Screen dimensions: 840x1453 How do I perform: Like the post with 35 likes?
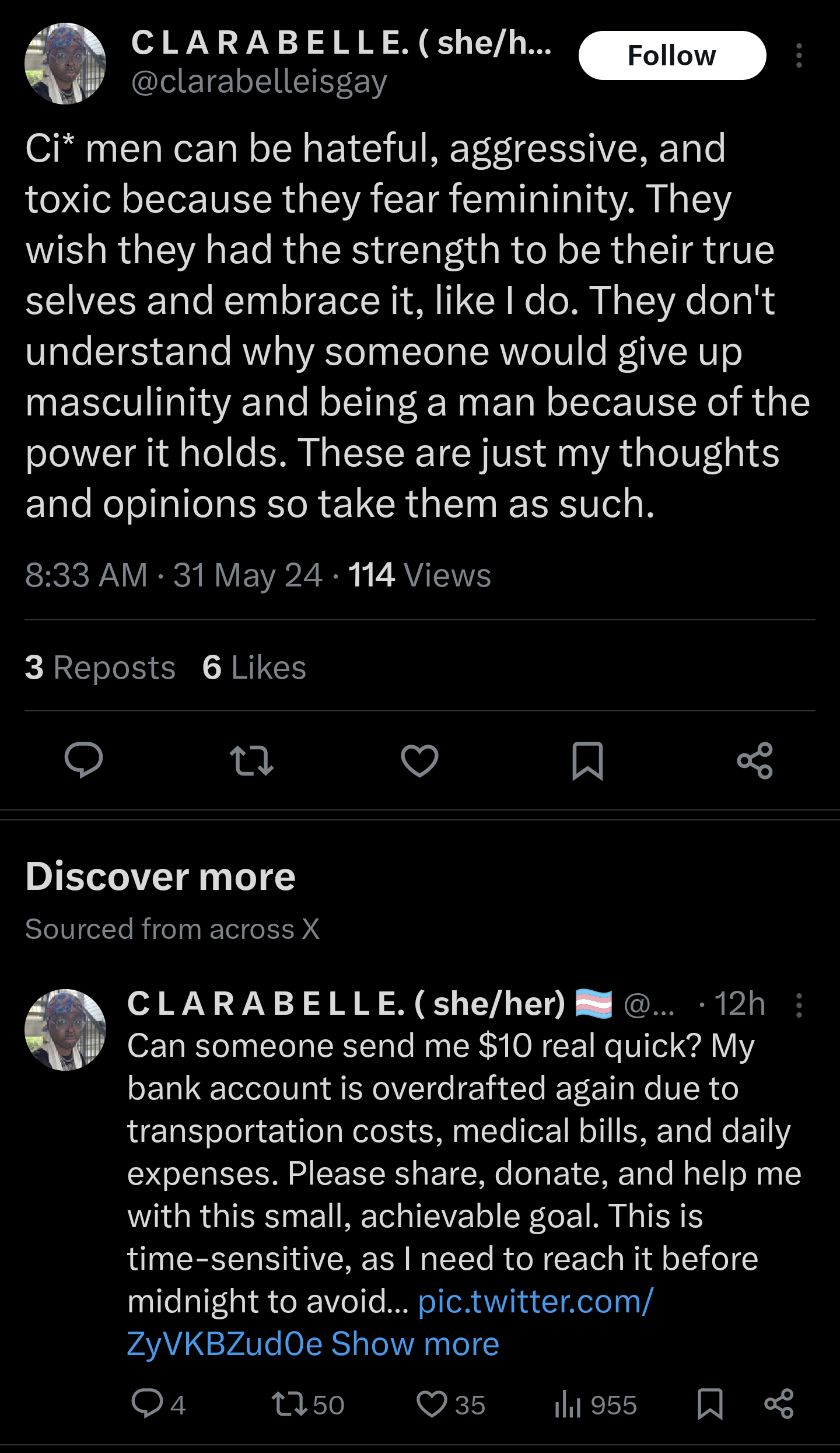pos(451,1404)
